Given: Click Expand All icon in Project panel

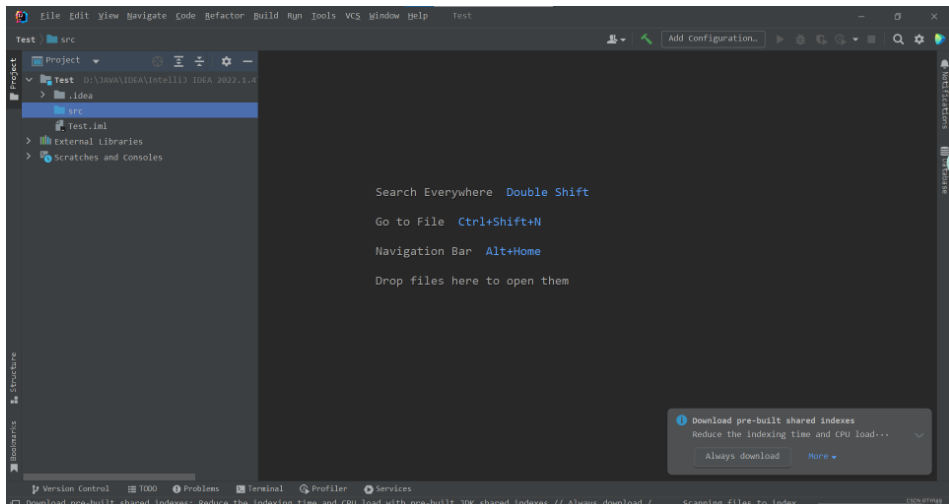Looking at the screenshot, I should point(179,61).
